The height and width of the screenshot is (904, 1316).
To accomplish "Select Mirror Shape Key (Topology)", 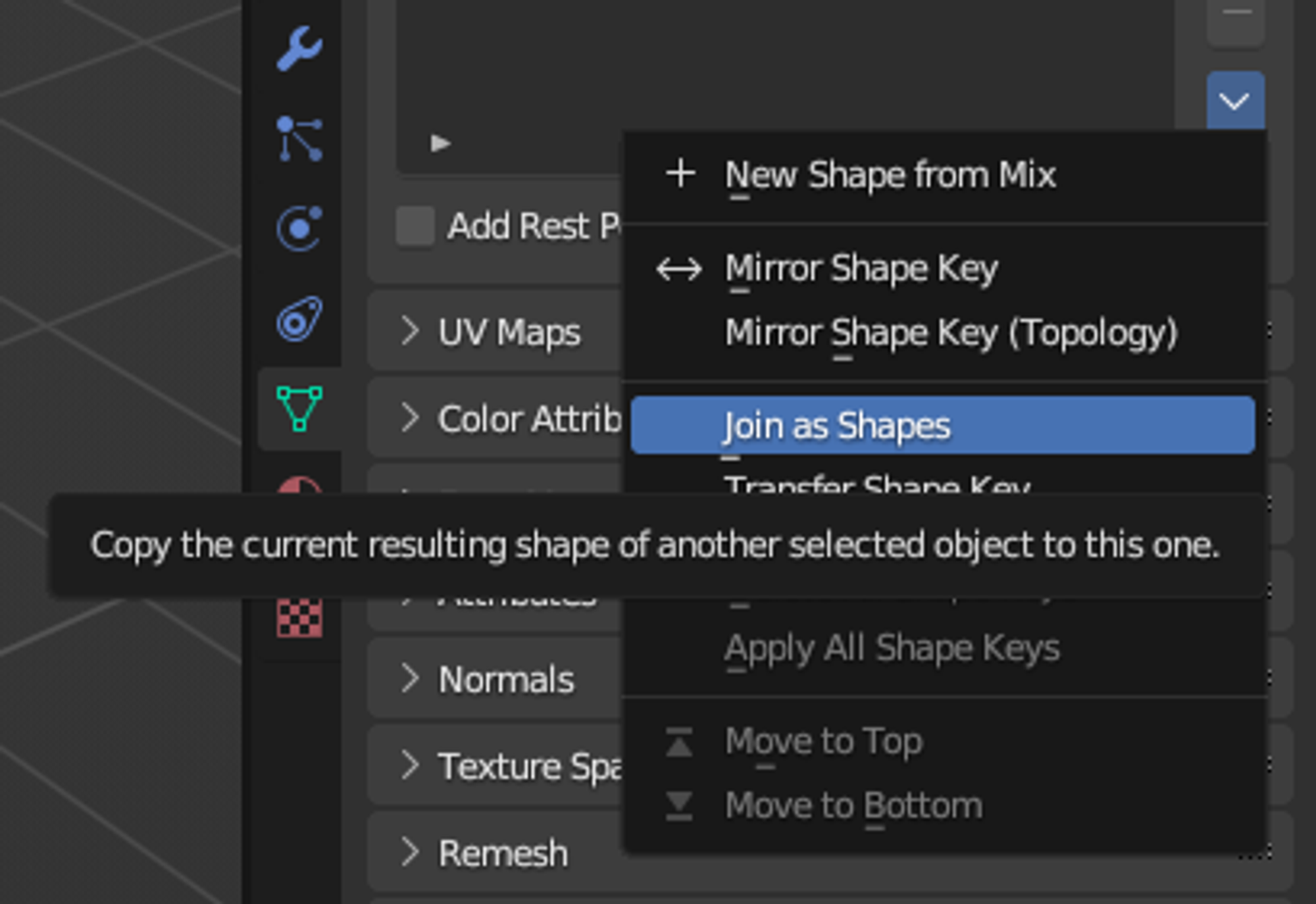I will pos(950,332).
